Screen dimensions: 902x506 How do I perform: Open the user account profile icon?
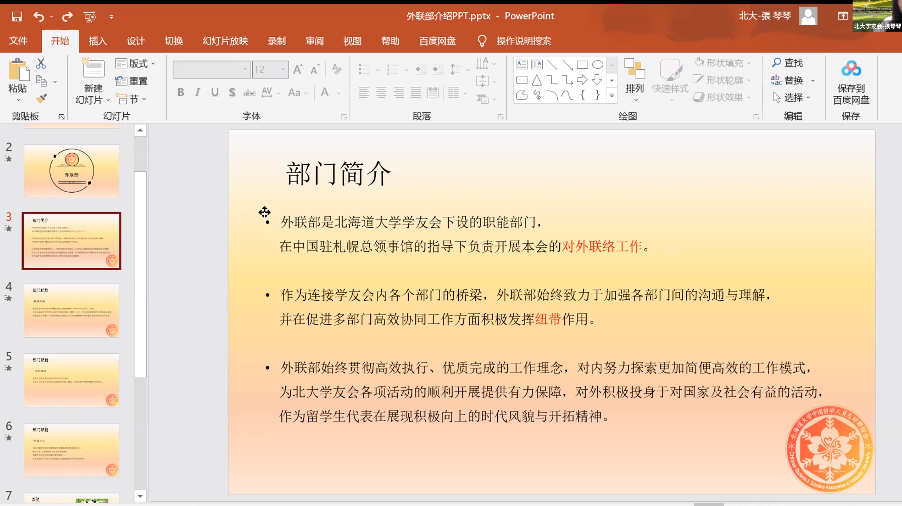808,16
